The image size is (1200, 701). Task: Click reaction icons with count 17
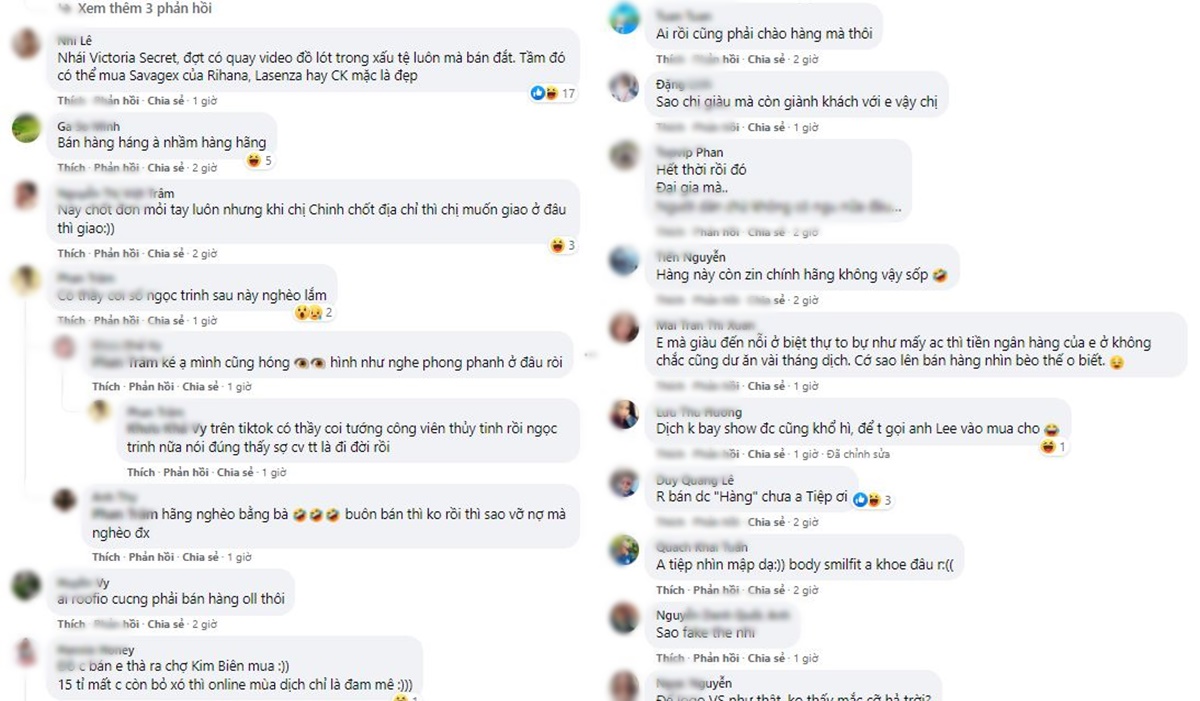(553, 93)
